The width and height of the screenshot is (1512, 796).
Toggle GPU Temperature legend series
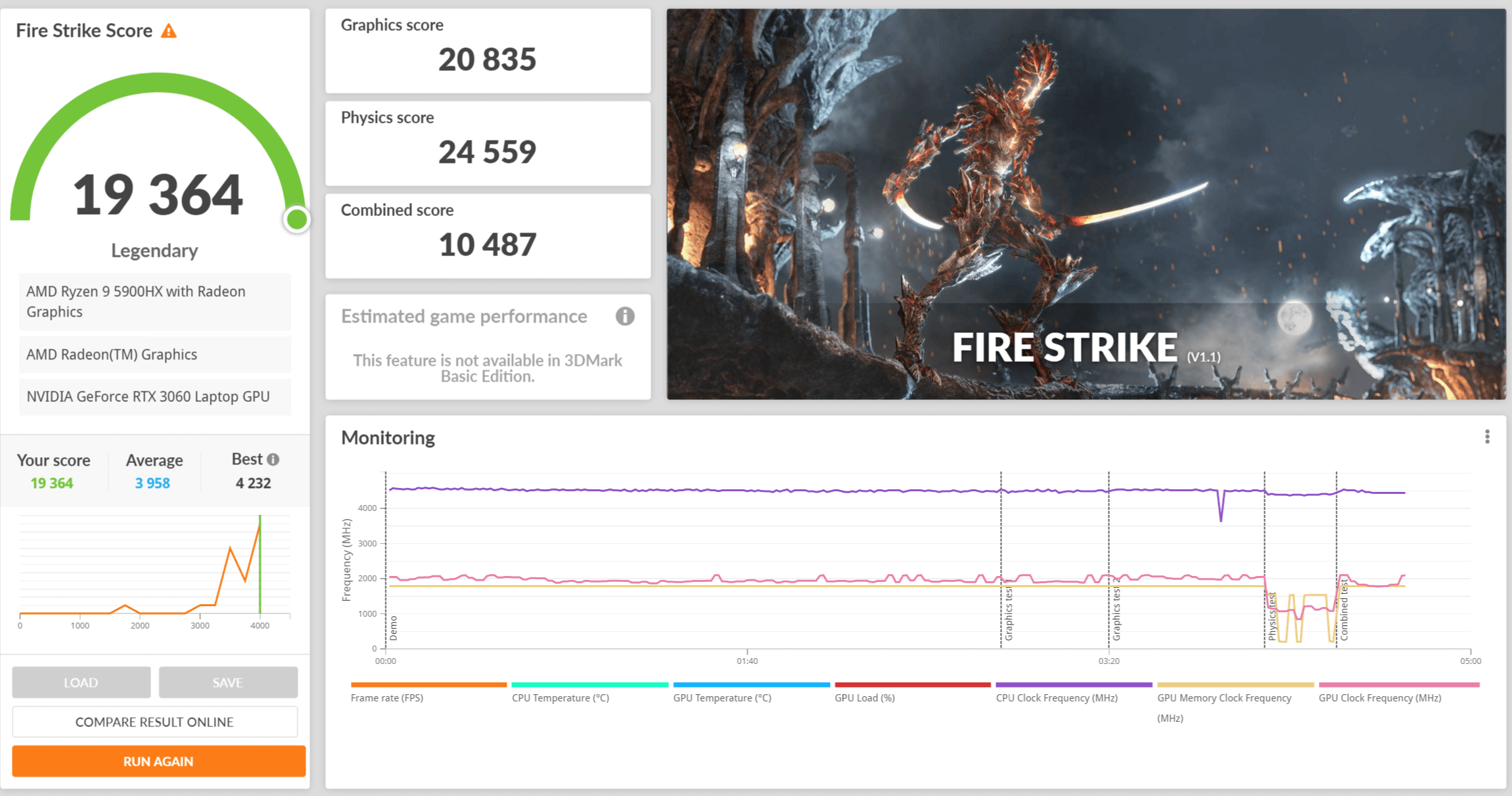[751, 693]
